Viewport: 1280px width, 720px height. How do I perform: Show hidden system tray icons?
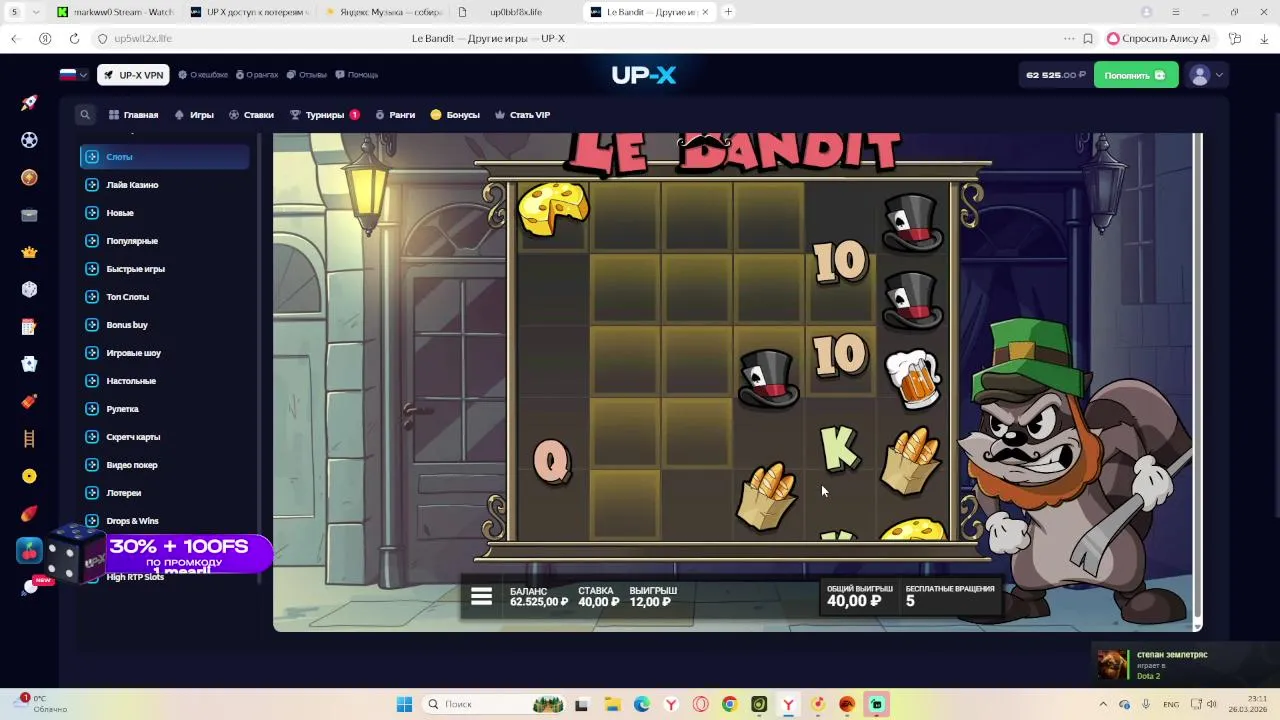pyautogui.click(x=1103, y=704)
